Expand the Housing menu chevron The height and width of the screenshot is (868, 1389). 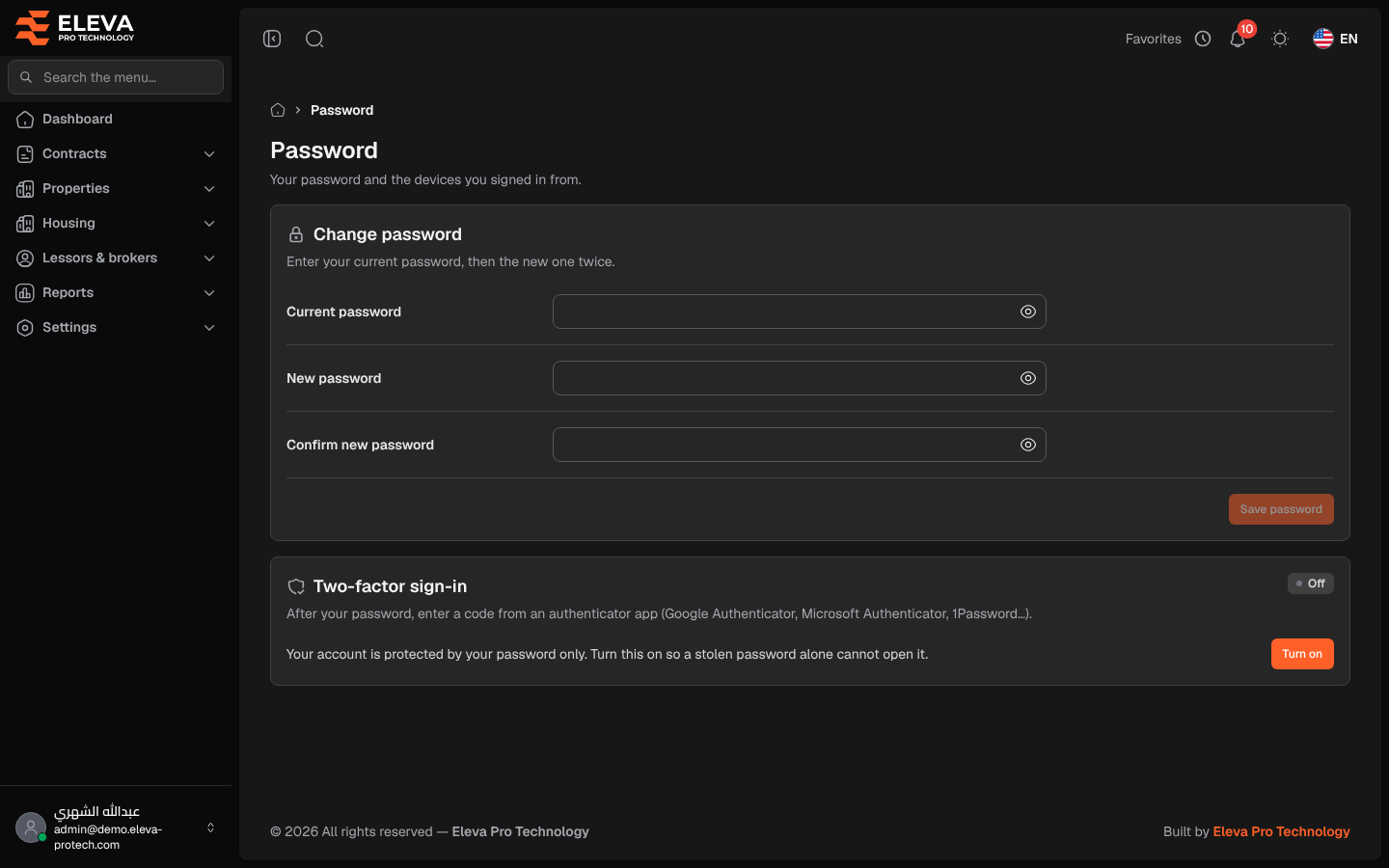(209, 224)
